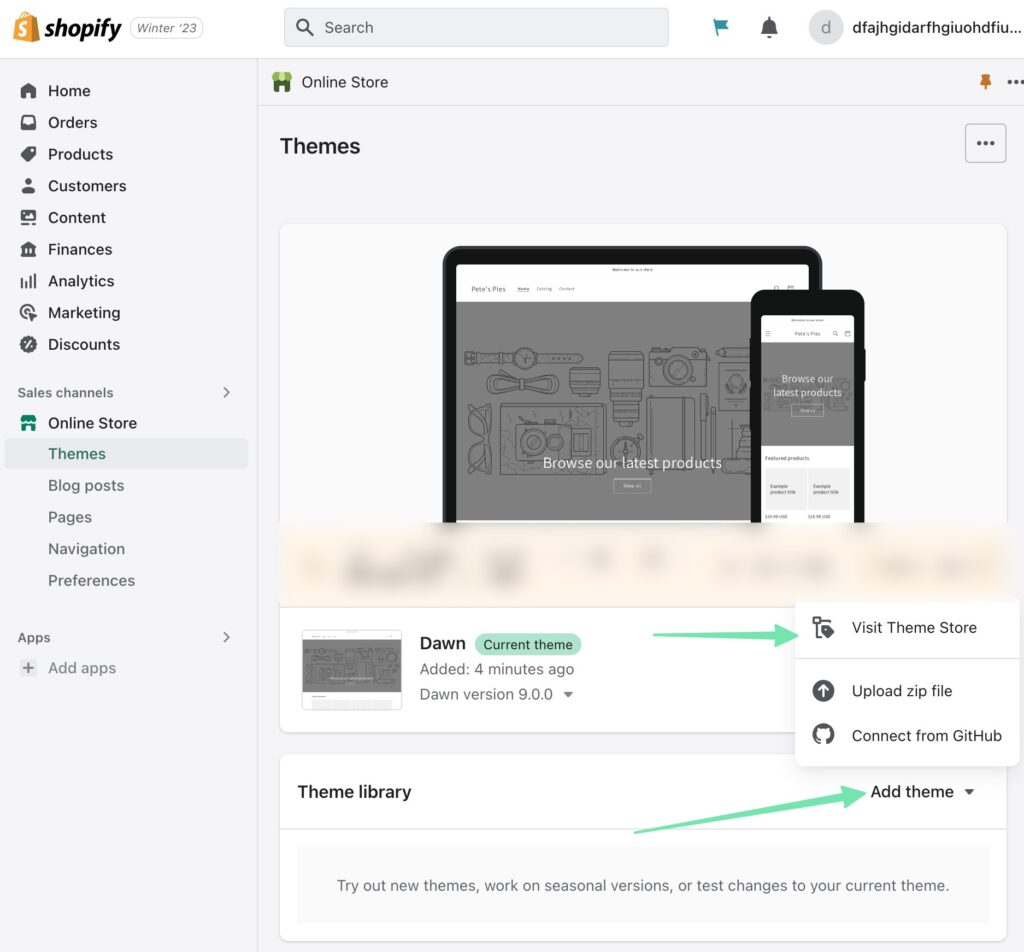Open Discounts via its sidebar icon
The height and width of the screenshot is (952, 1024).
pos(28,345)
